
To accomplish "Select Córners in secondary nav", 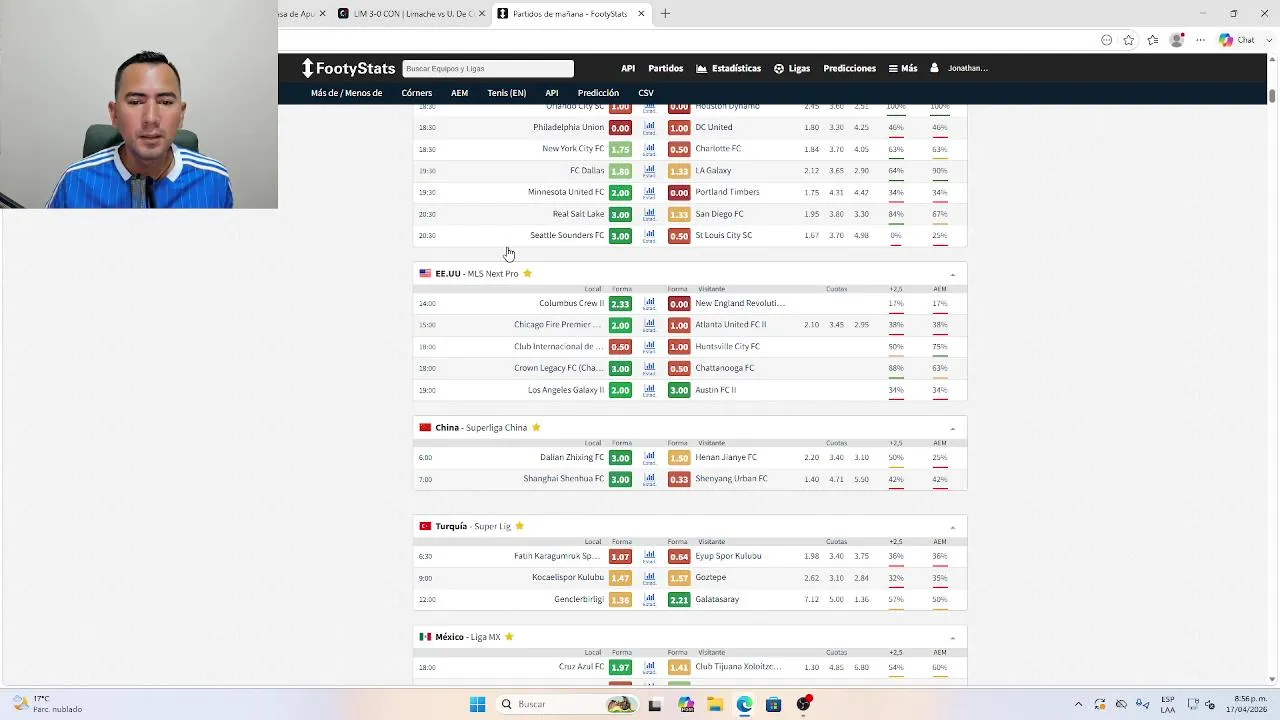I will pyautogui.click(x=417, y=93).
